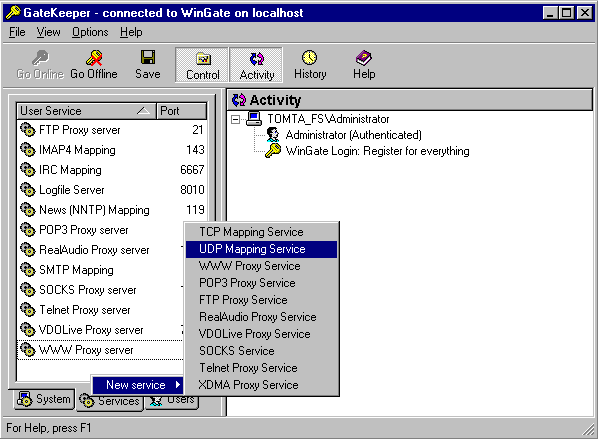Click the Telnet Proxy server gear icon
Viewport: 598px width, 439px height.
[27, 309]
